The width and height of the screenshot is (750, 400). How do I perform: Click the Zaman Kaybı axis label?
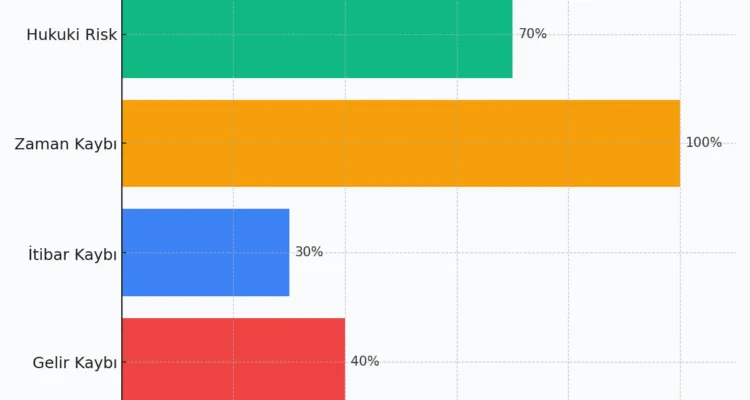point(65,144)
